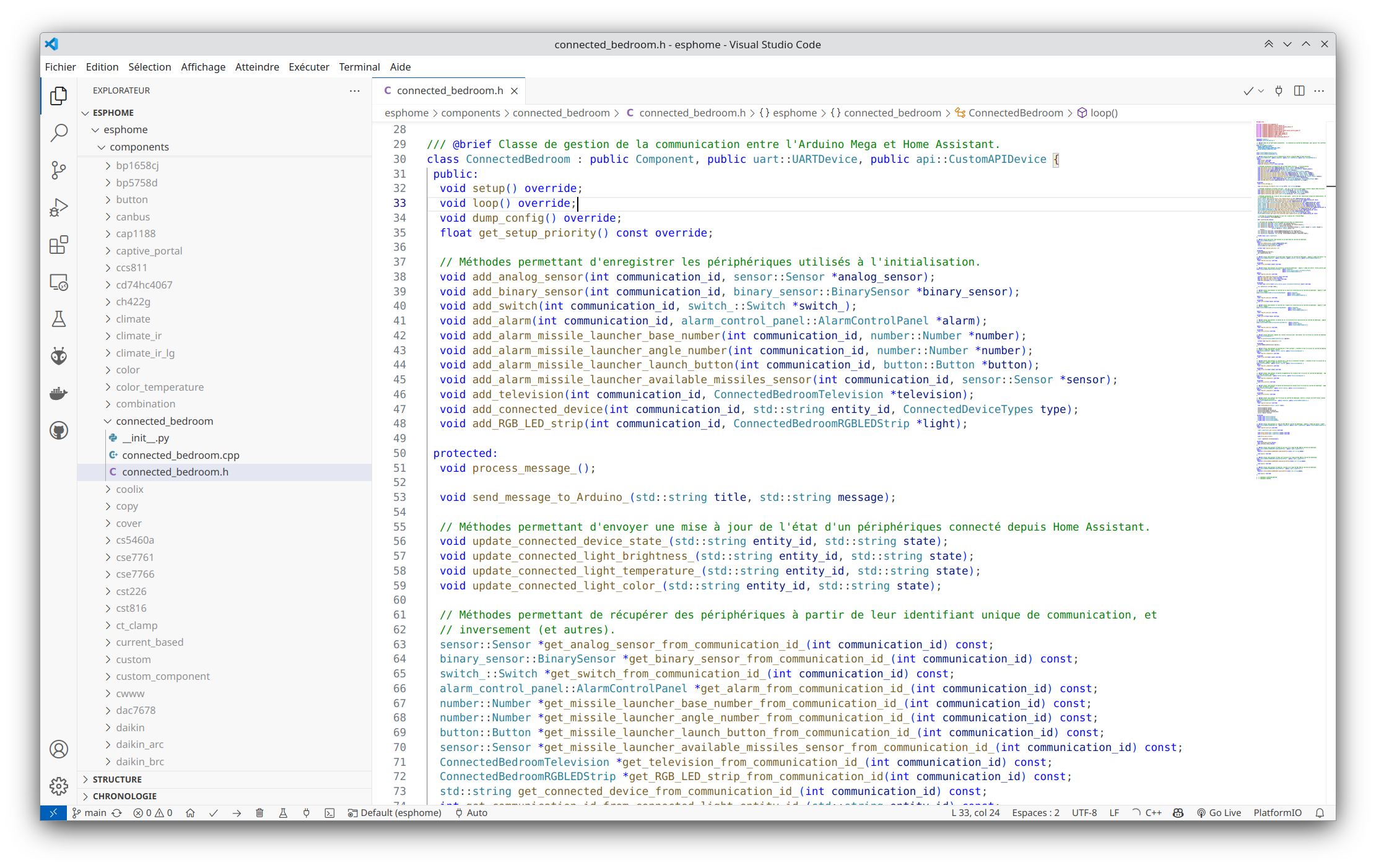Click Split Editor Right icon
The width and height of the screenshot is (1376, 868).
(1299, 90)
